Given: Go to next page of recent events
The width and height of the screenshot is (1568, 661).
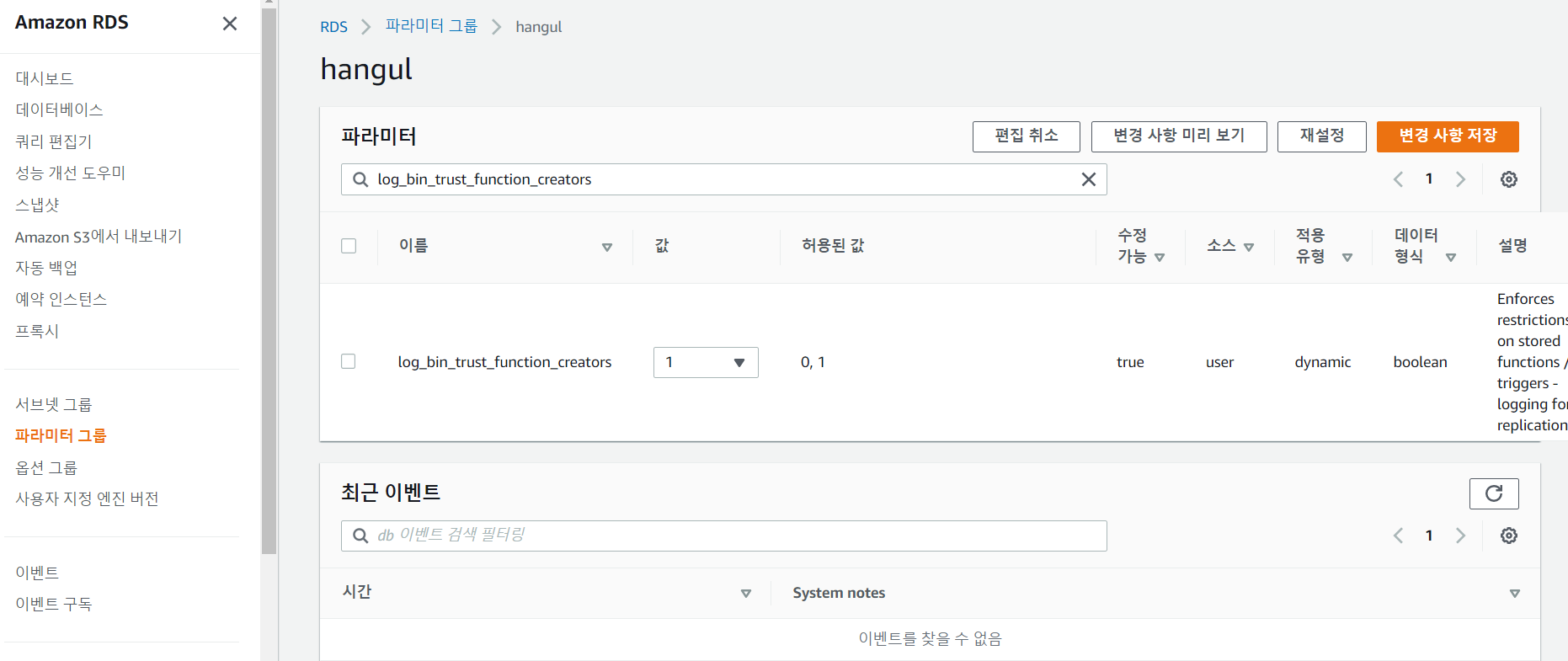Looking at the screenshot, I should (x=1460, y=536).
